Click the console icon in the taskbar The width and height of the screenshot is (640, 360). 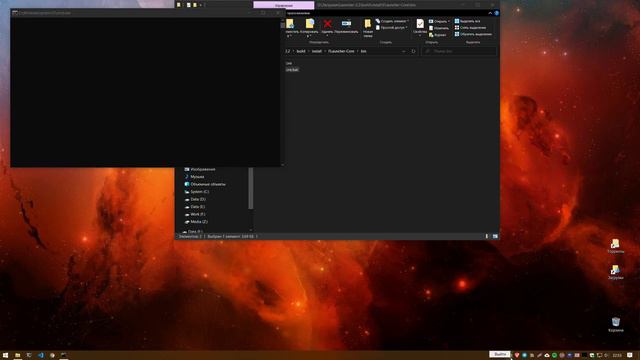[64, 355]
